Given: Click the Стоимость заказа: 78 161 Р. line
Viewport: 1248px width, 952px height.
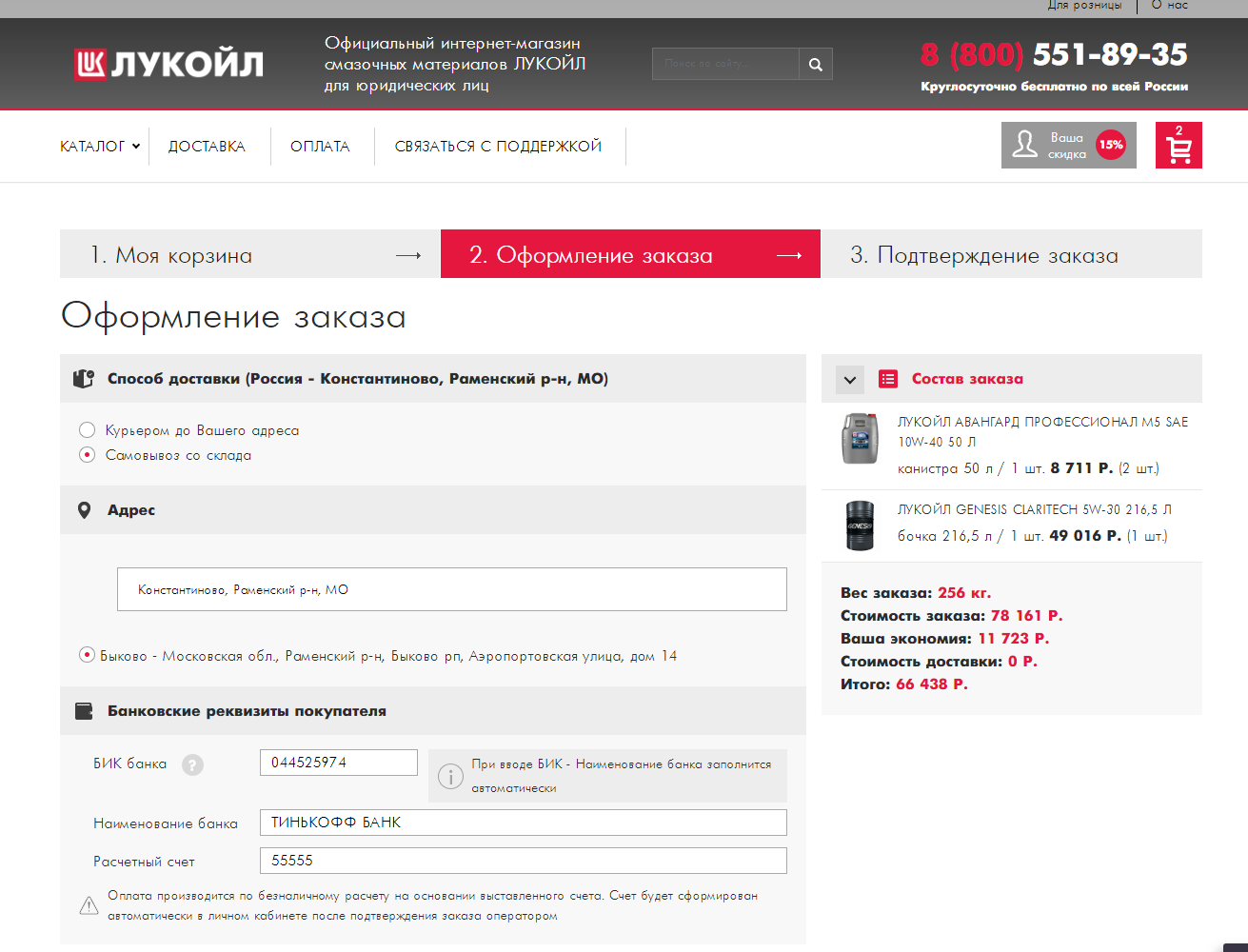Looking at the screenshot, I should coord(952,616).
